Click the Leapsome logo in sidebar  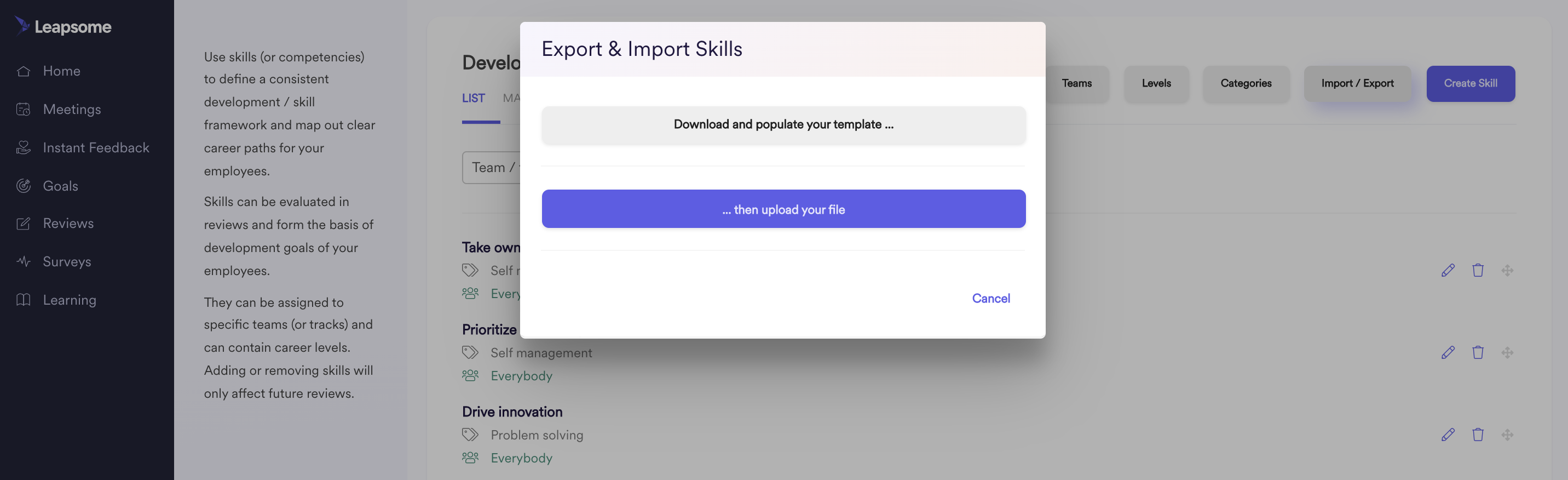[63, 26]
